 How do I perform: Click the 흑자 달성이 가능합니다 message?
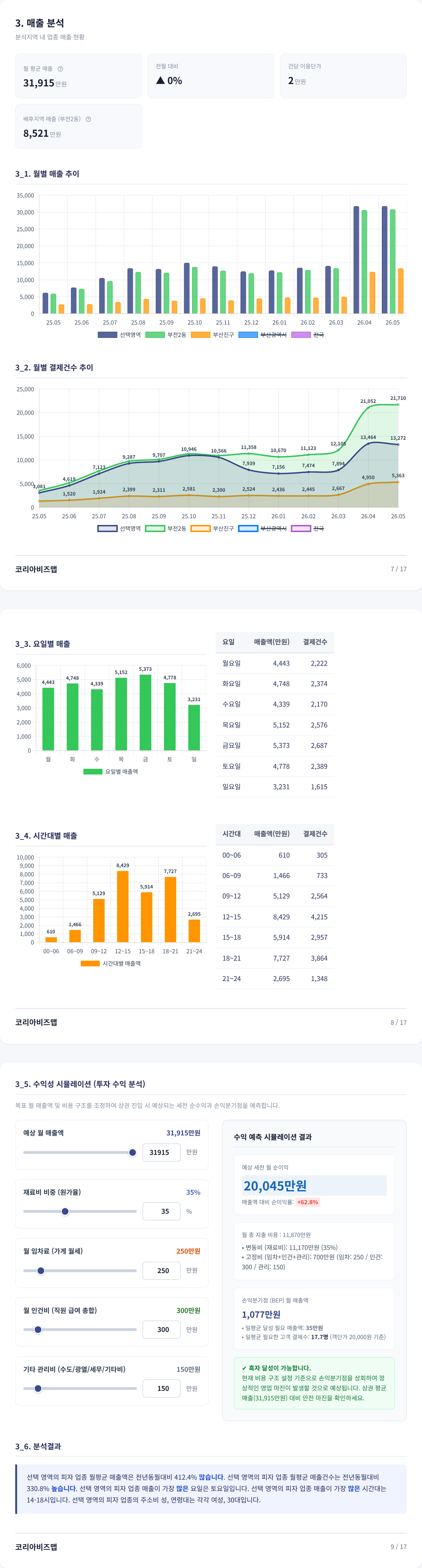(x=276, y=1368)
